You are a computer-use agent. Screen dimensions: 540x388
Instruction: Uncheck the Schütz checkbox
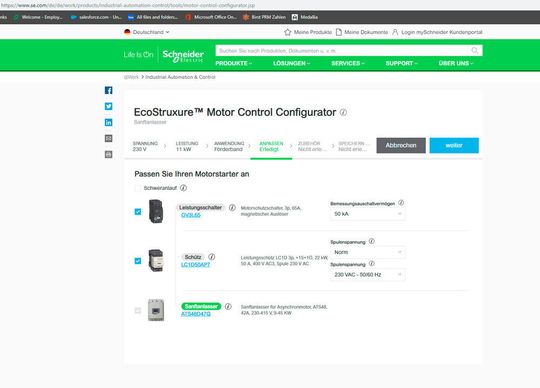(138, 261)
